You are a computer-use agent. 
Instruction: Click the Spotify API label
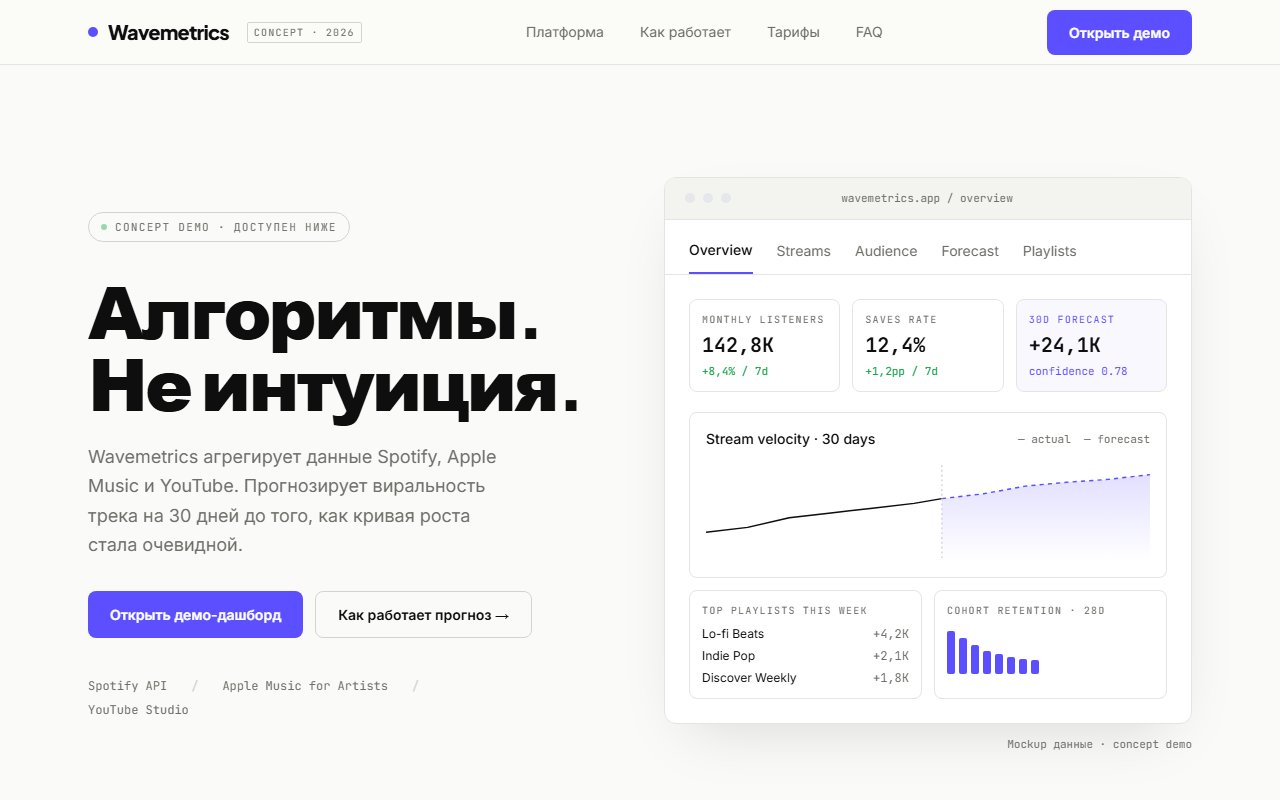128,686
